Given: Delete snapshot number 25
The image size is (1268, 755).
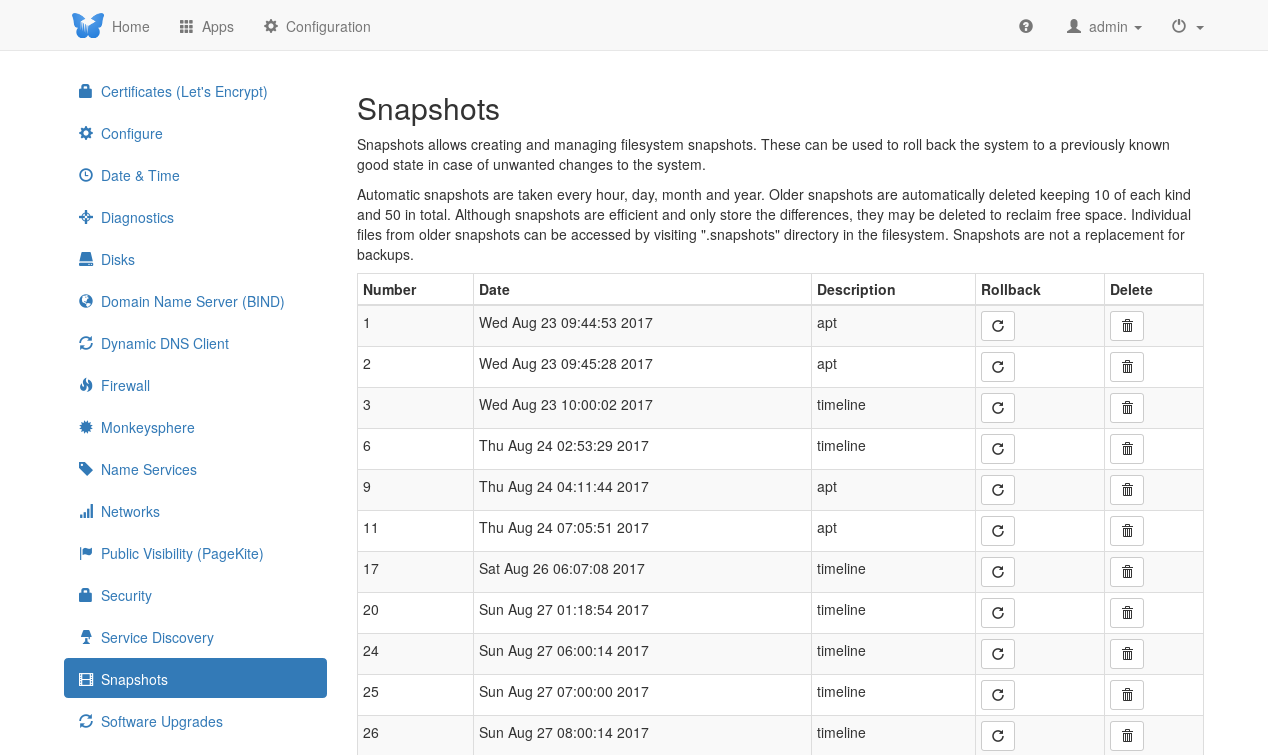Looking at the screenshot, I should [1127, 695].
